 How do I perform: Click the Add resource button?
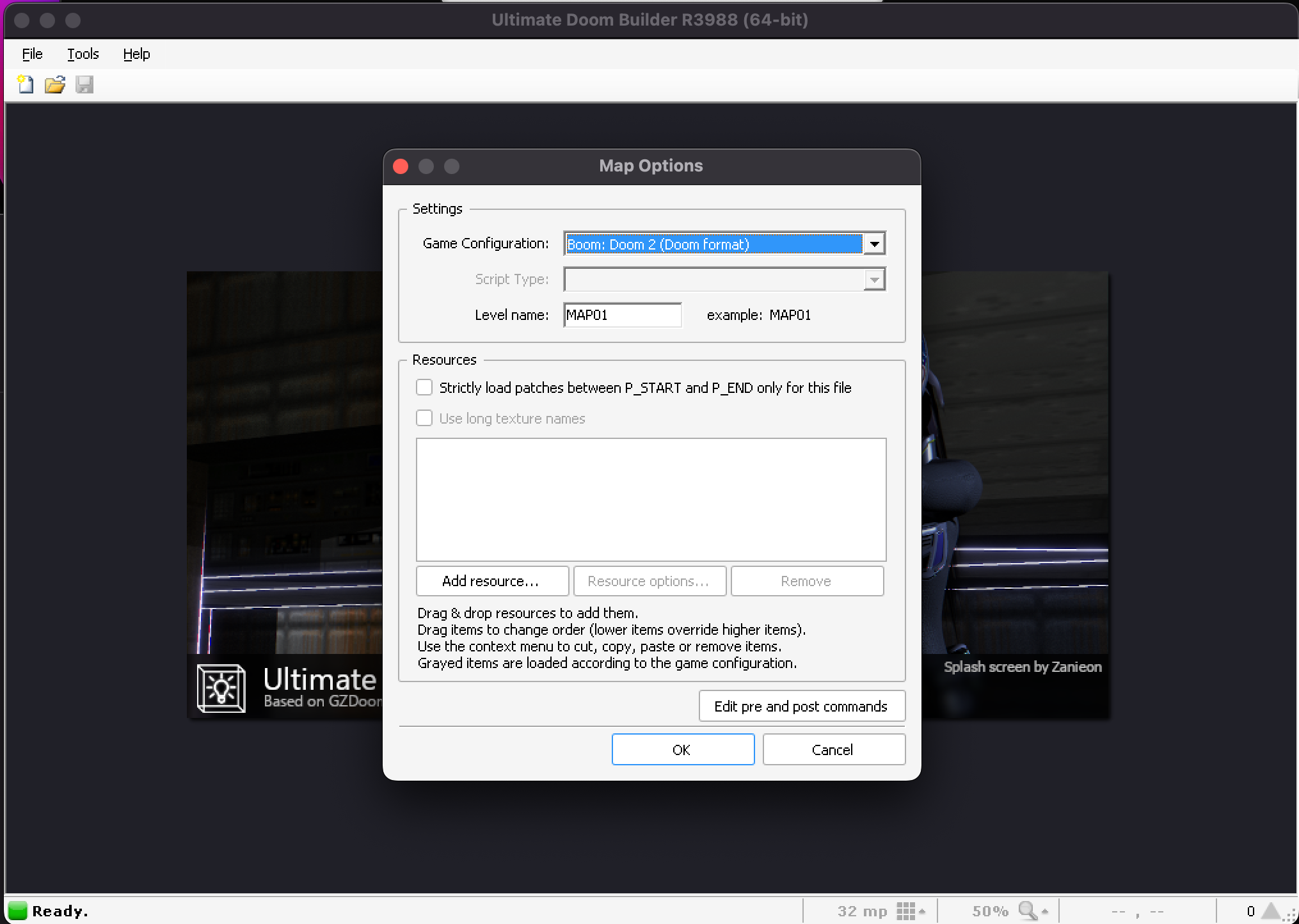click(492, 580)
